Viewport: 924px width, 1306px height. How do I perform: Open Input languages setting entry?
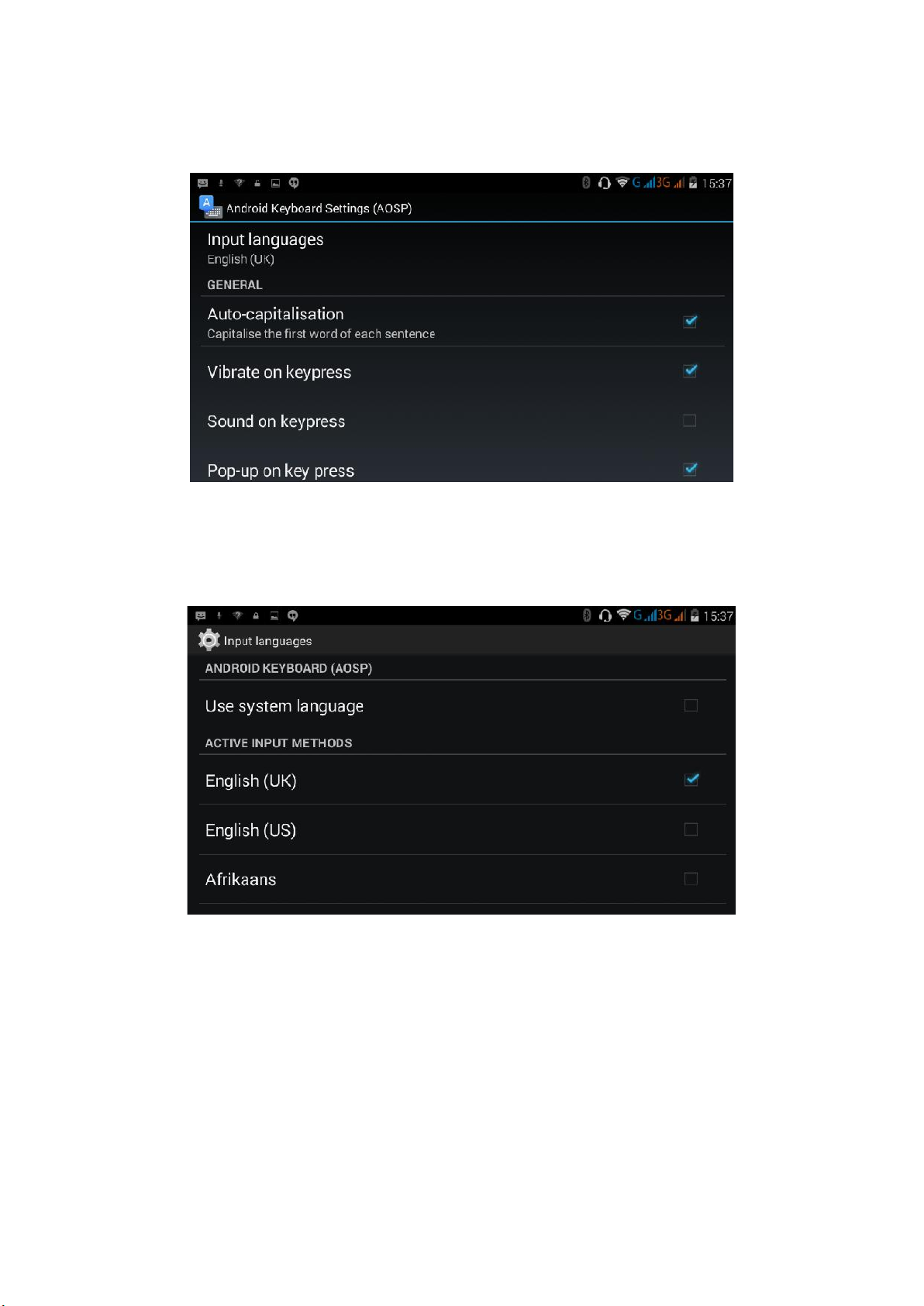click(x=461, y=248)
